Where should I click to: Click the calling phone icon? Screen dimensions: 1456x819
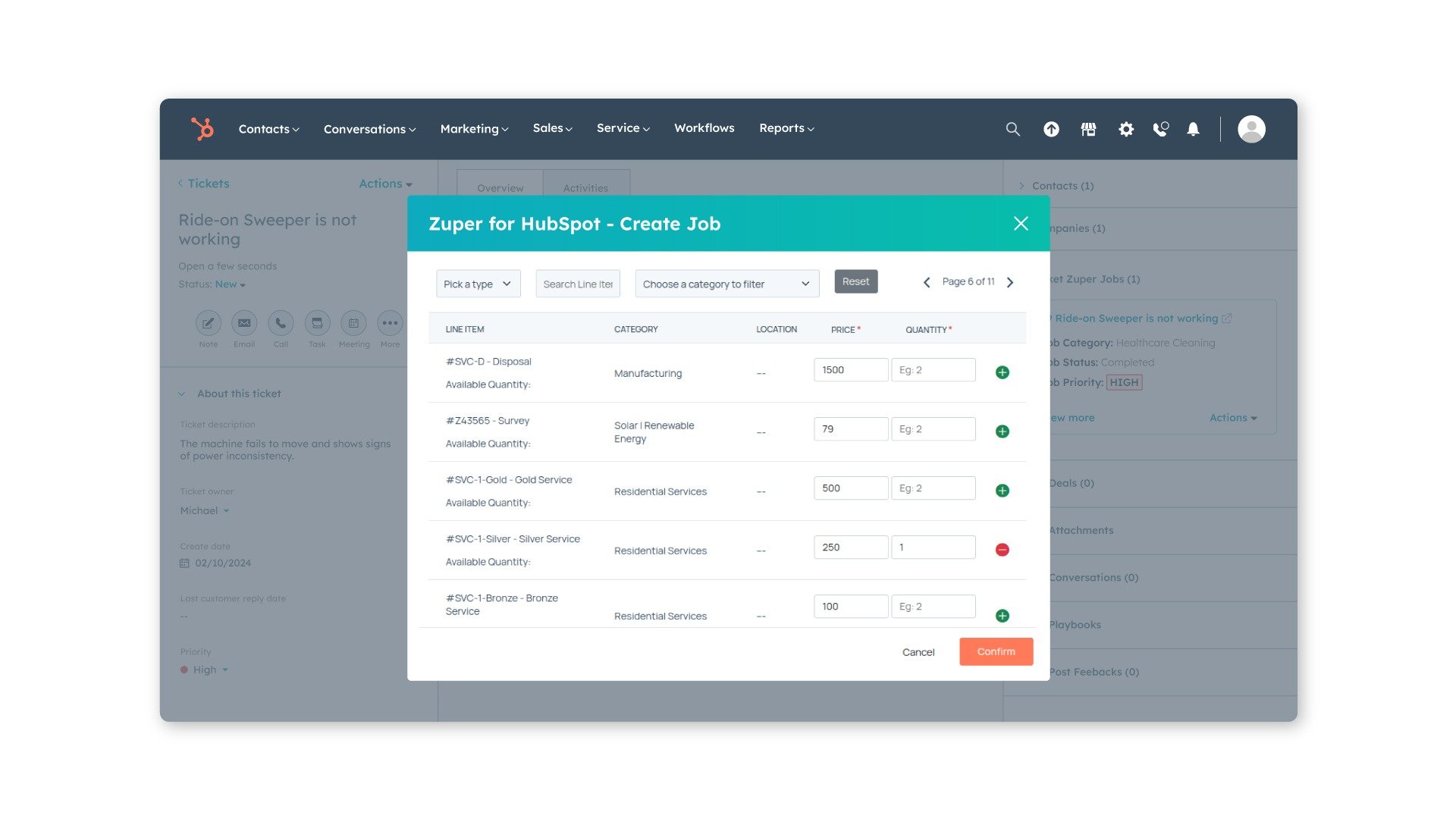[x=1160, y=129]
